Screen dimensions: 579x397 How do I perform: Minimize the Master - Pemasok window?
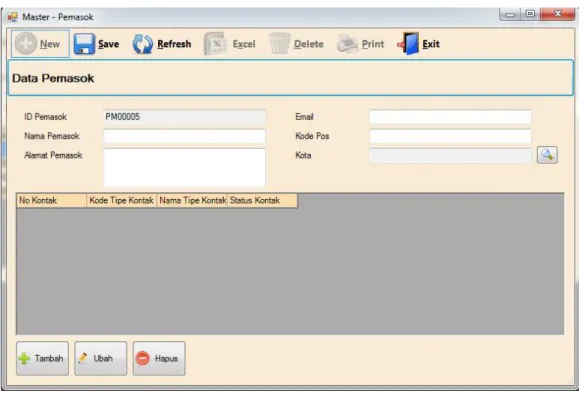point(510,14)
